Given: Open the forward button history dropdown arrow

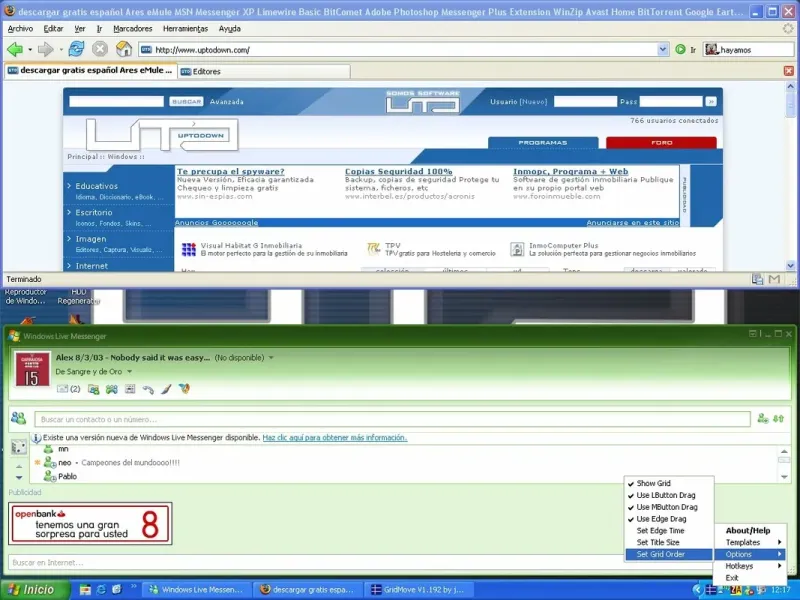Looking at the screenshot, I should [x=61, y=49].
